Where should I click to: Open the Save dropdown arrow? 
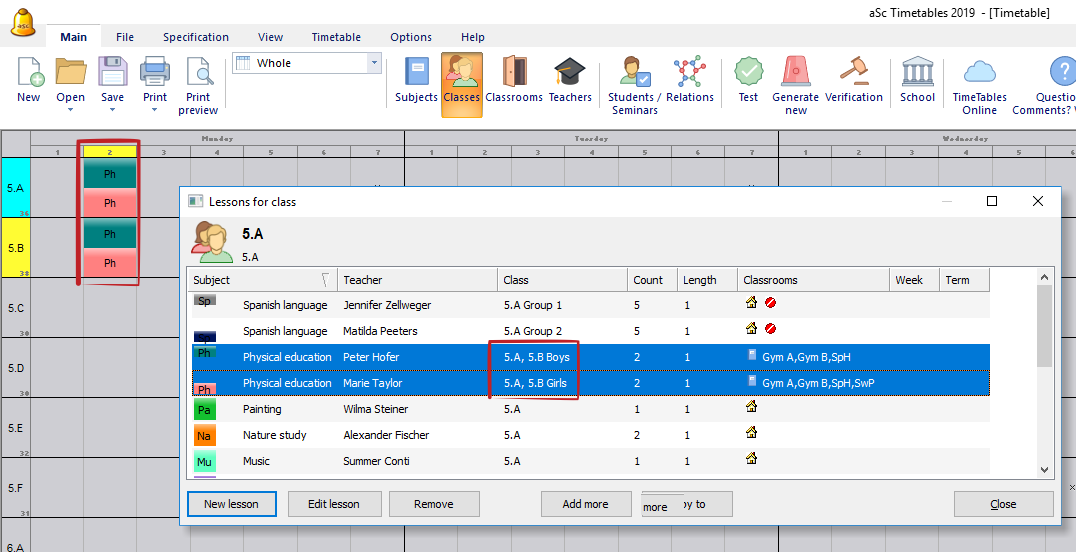(112, 110)
